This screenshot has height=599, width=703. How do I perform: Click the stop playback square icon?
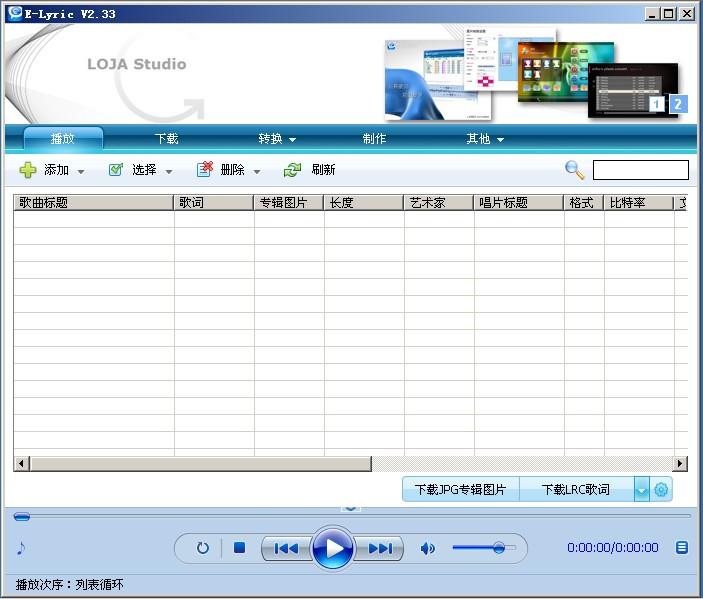(239, 548)
